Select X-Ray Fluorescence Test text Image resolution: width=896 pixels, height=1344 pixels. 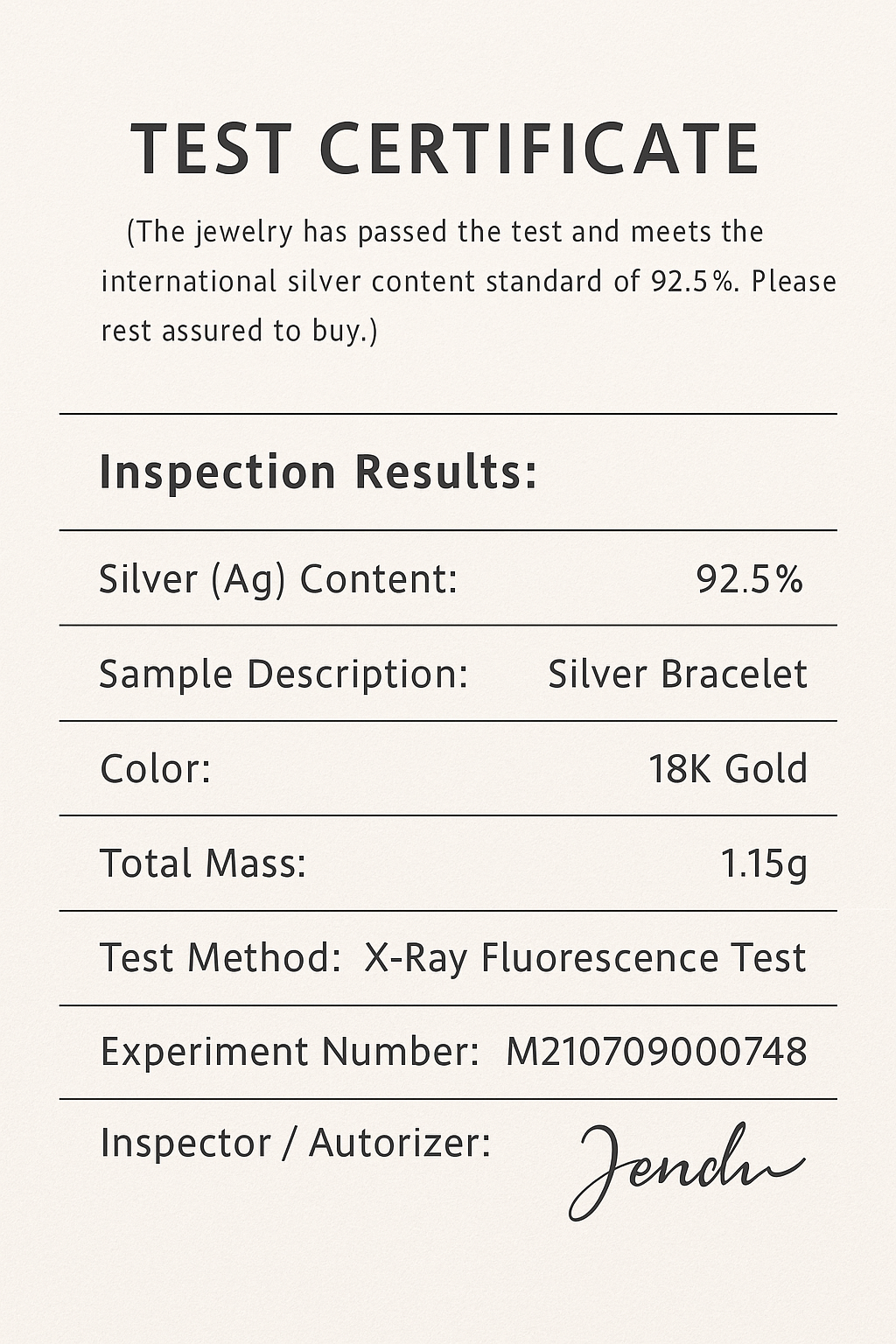coord(584,958)
